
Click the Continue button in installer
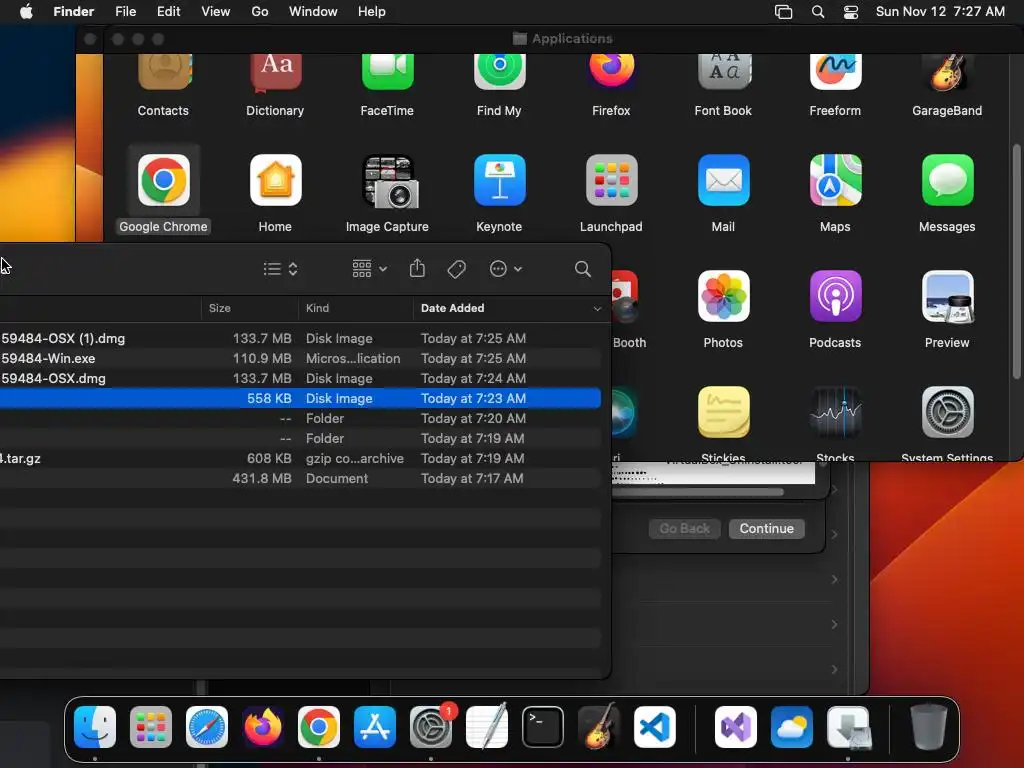tap(766, 528)
